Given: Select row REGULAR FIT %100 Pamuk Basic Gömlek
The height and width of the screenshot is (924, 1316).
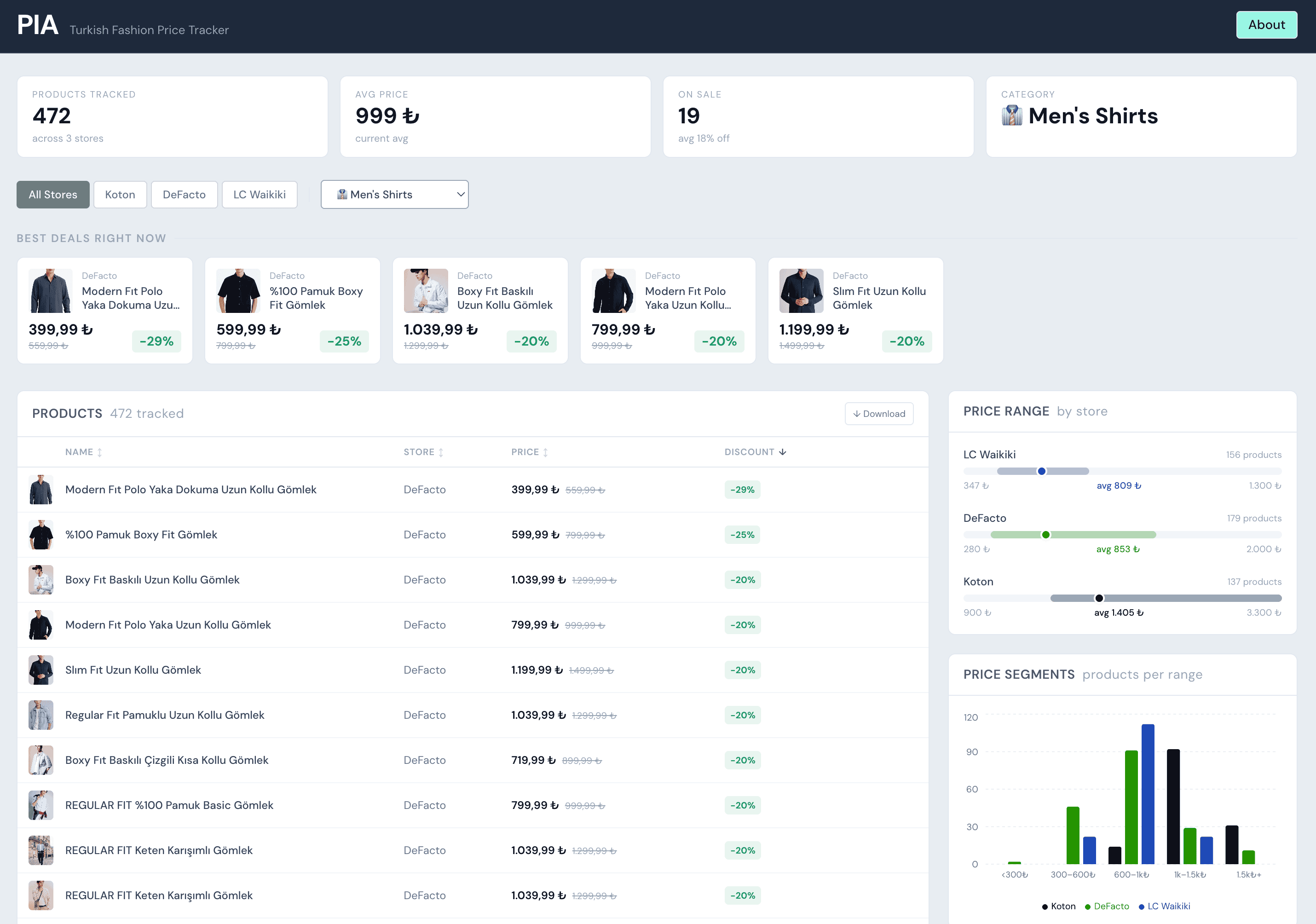Looking at the screenshot, I should (x=473, y=805).
